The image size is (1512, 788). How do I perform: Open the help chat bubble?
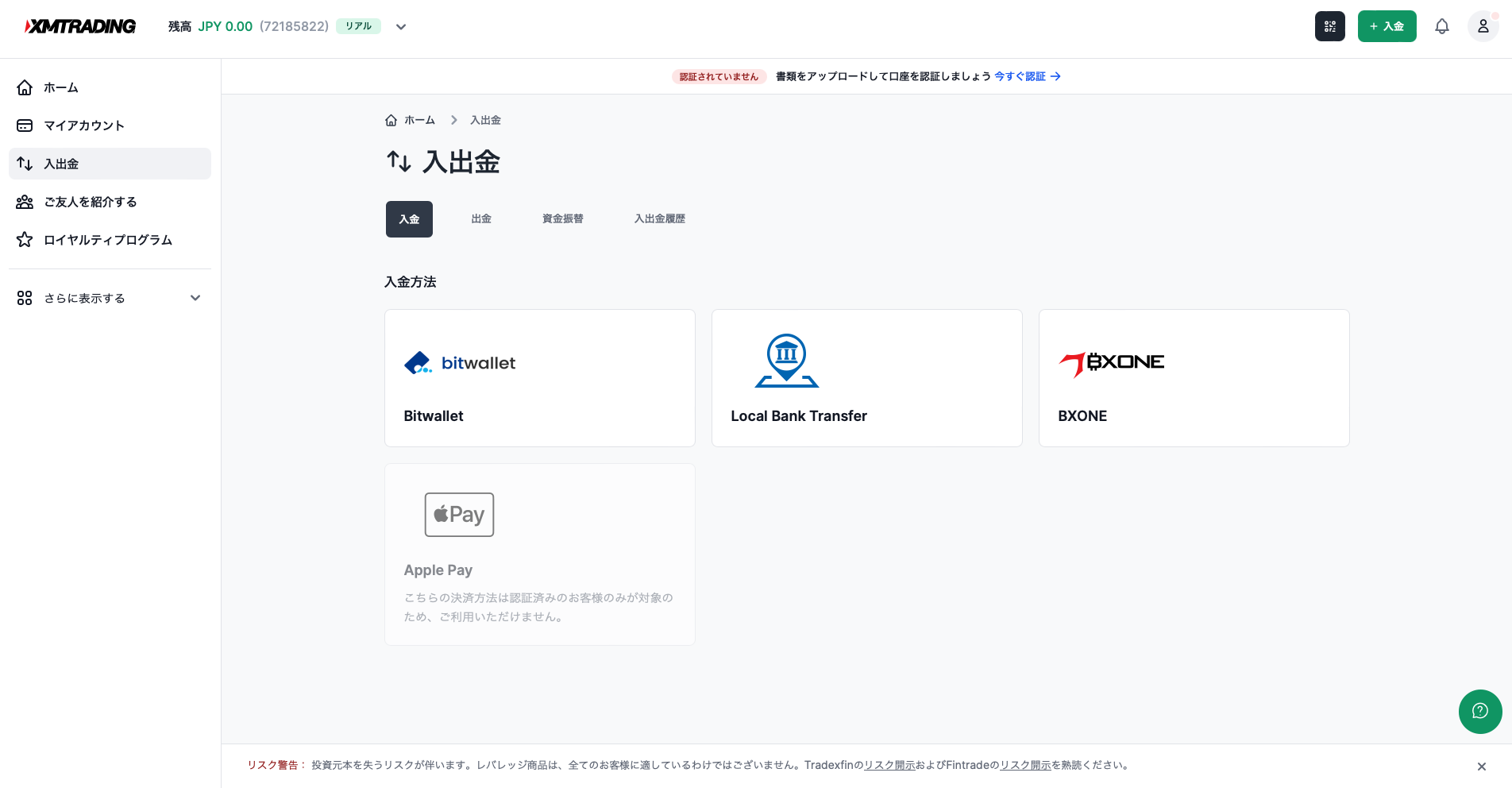(1480, 712)
